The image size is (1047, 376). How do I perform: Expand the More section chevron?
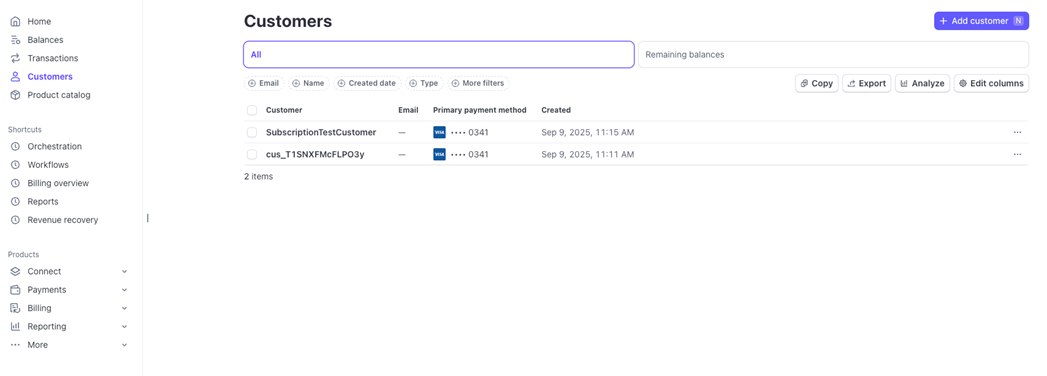click(124, 345)
